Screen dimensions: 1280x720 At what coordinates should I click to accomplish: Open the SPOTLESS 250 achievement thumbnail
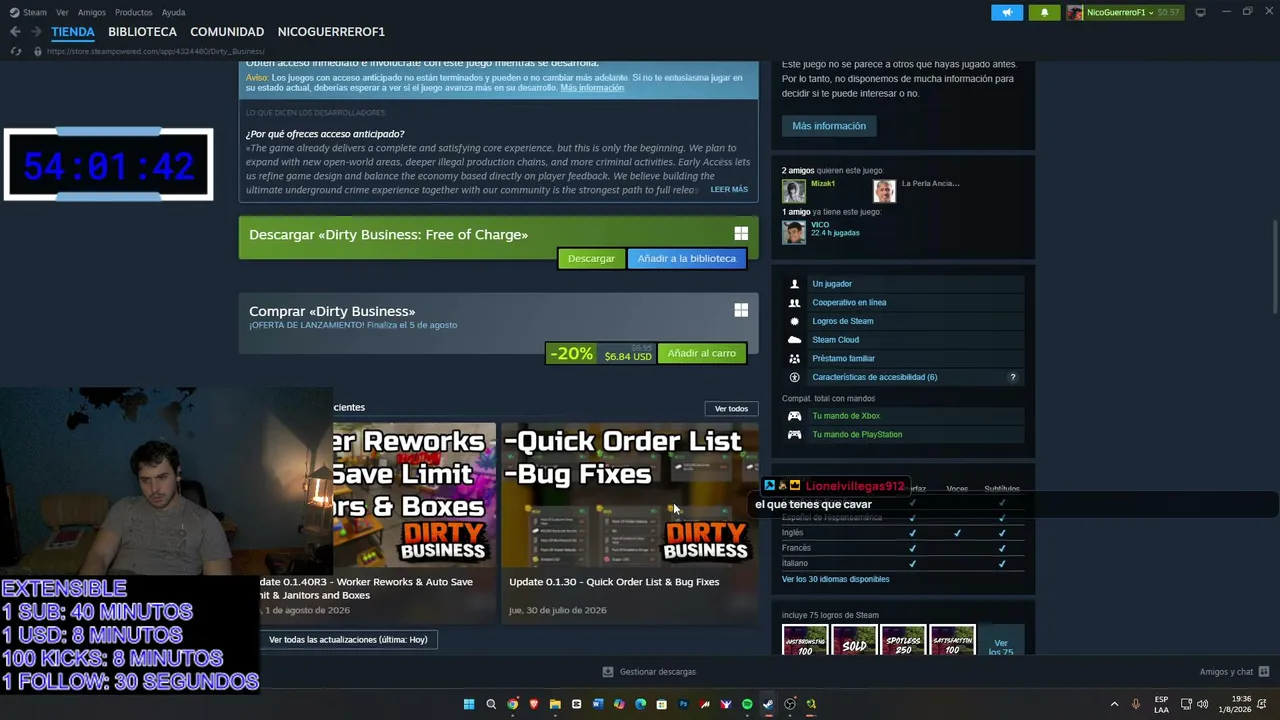click(903, 641)
